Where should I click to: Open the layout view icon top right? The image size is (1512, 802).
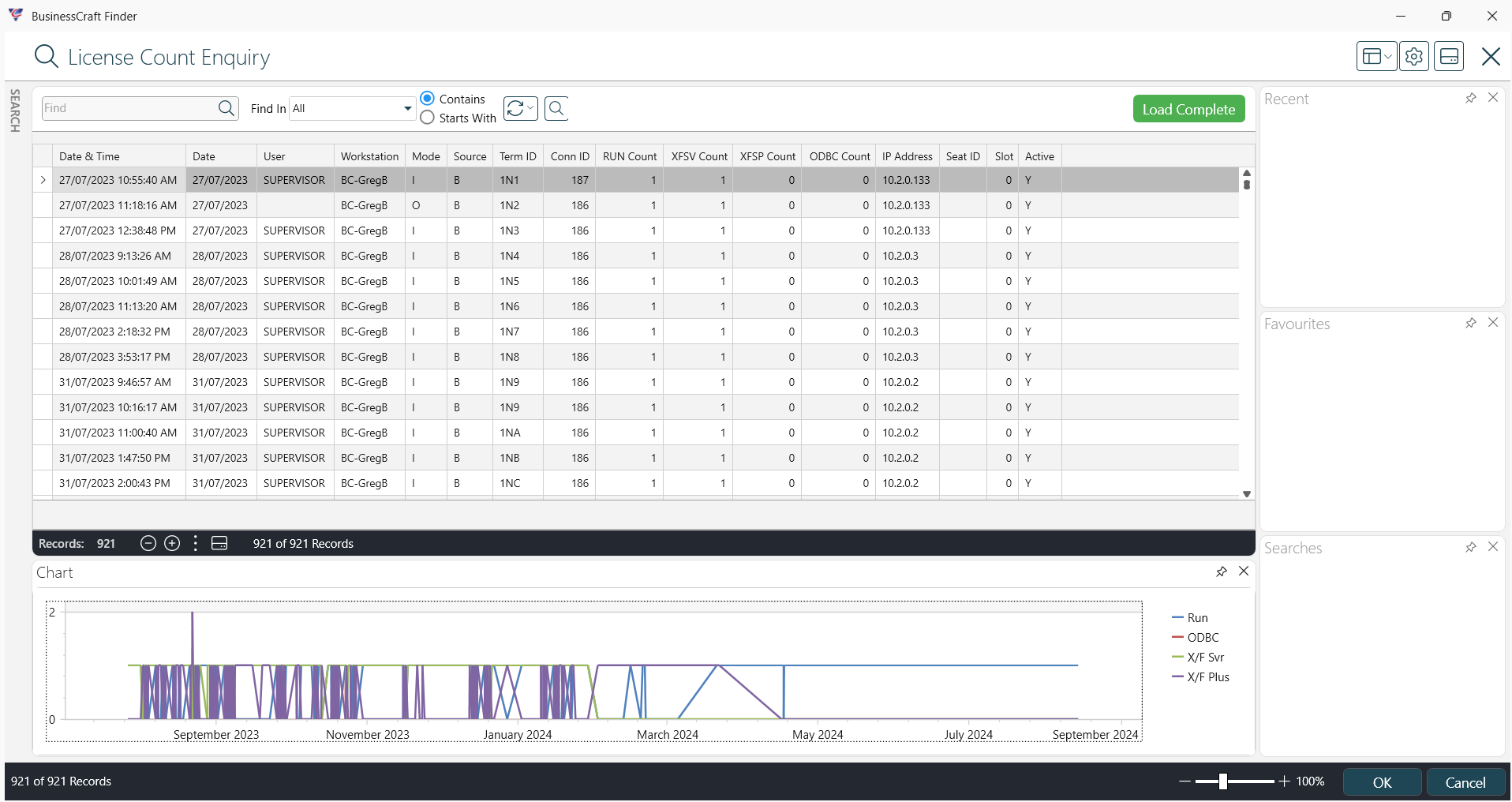(1377, 56)
